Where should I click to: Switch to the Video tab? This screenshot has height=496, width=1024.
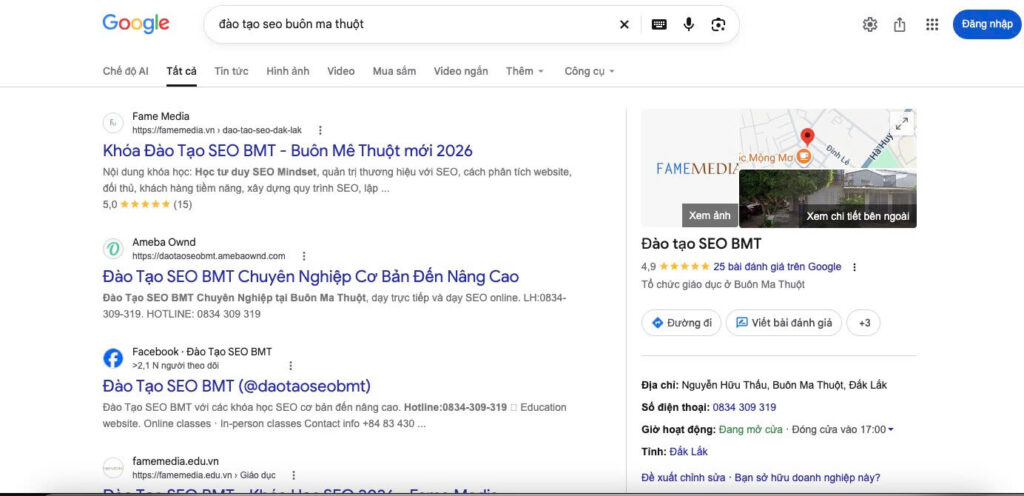coord(341,71)
